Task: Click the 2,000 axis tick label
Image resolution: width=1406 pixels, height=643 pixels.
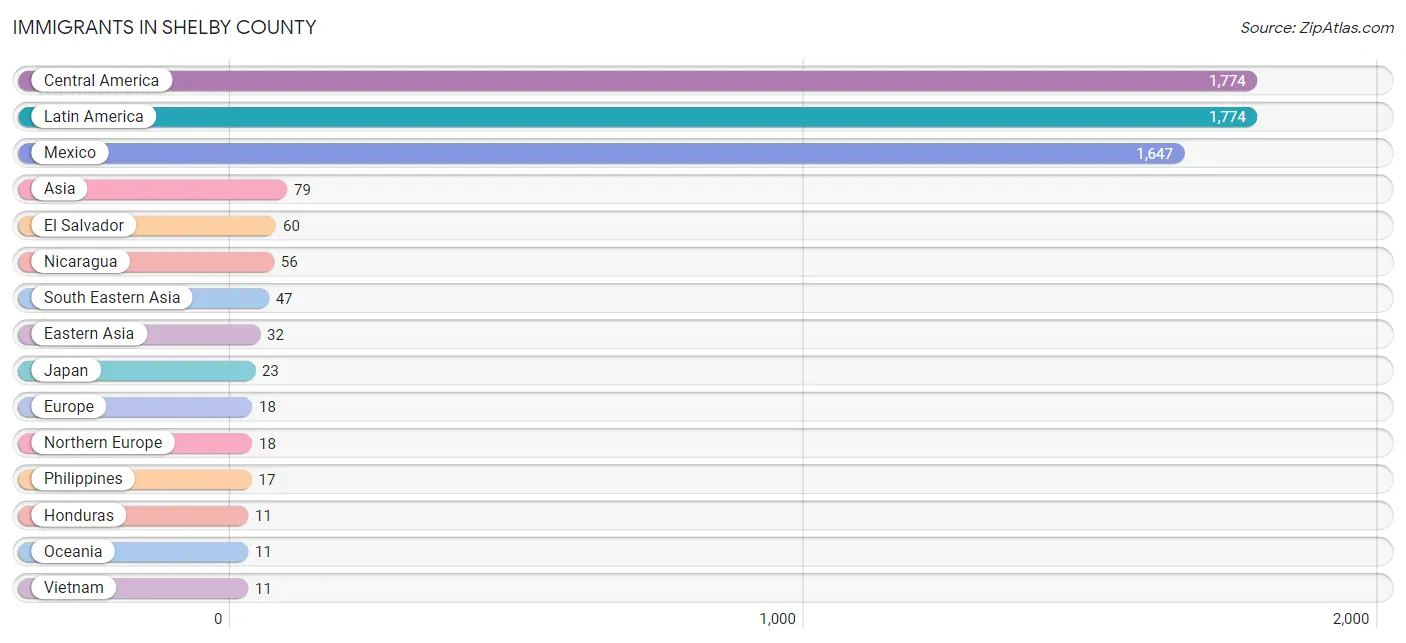Action: pyautogui.click(x=1351, y=619)
